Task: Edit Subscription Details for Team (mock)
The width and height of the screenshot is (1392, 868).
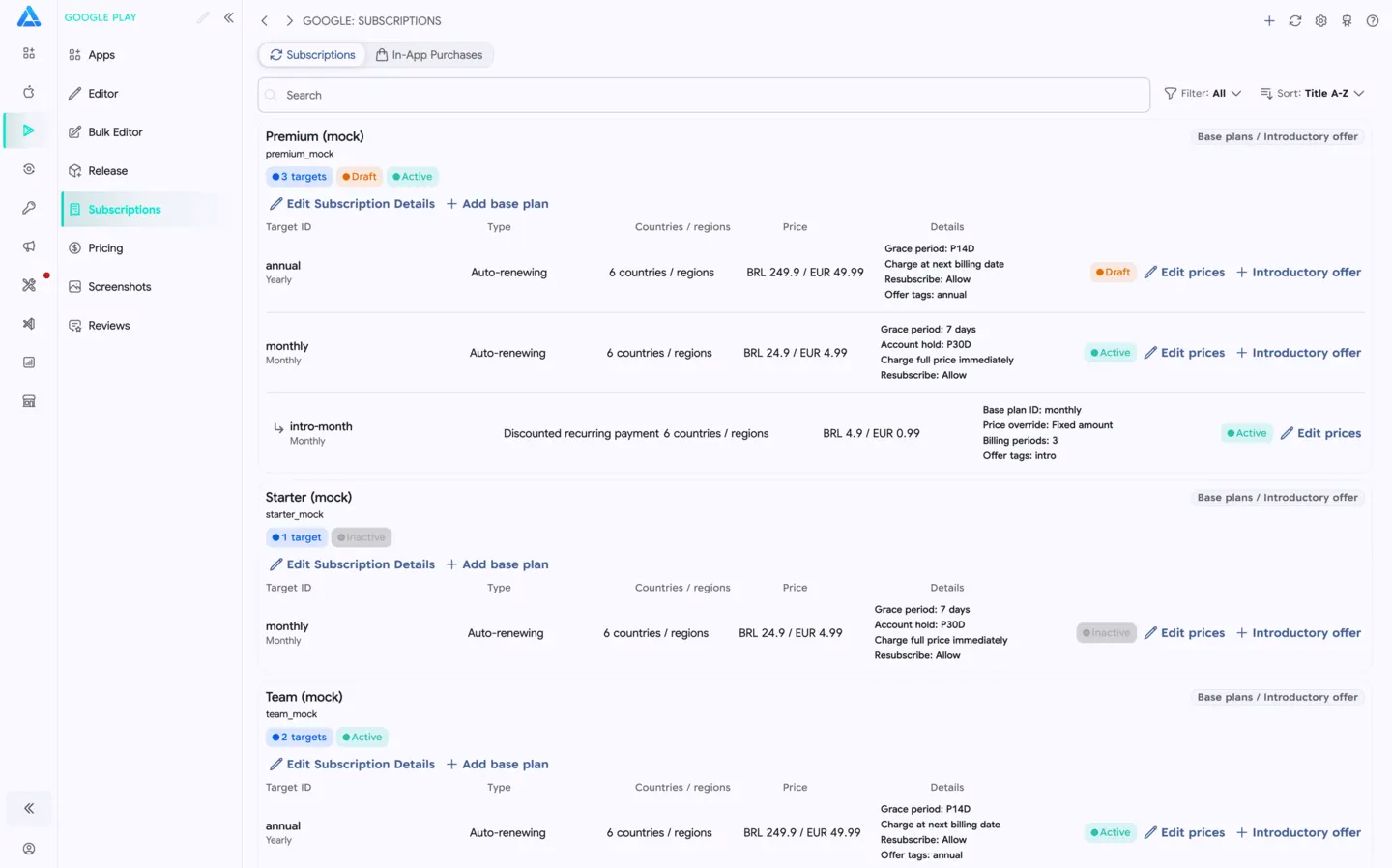Action: pos(352,765)
